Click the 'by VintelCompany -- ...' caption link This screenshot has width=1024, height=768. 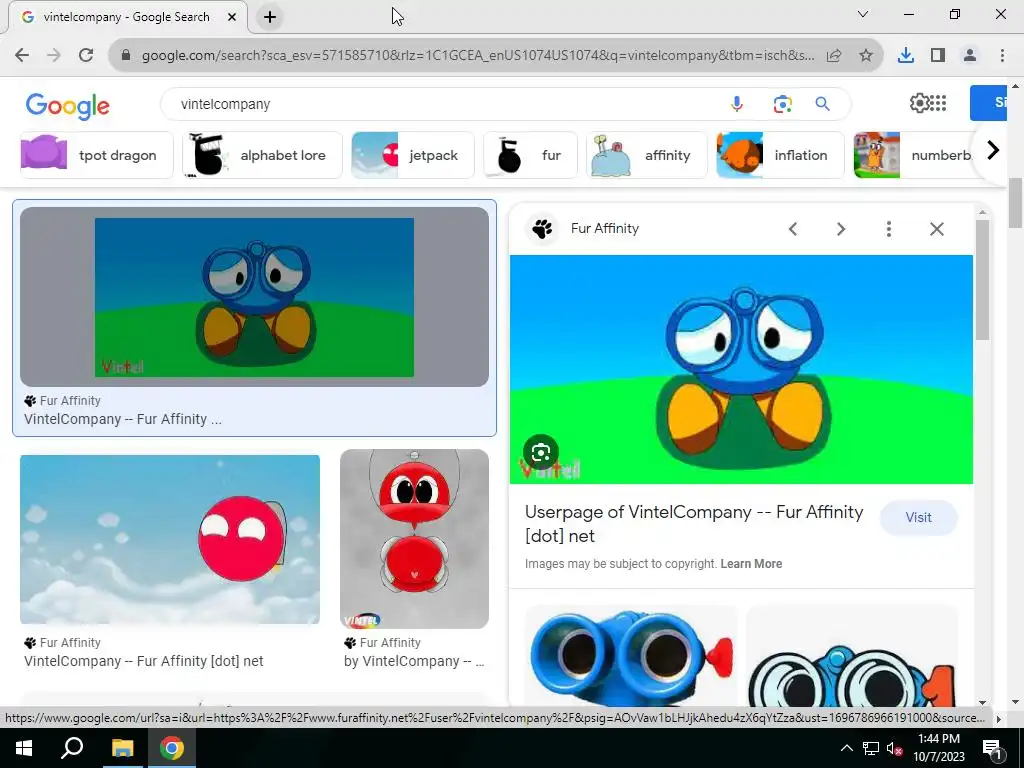[414, 661]
